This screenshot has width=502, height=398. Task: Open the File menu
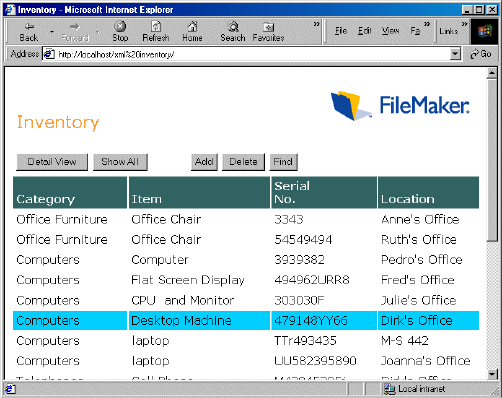[341, 31]
